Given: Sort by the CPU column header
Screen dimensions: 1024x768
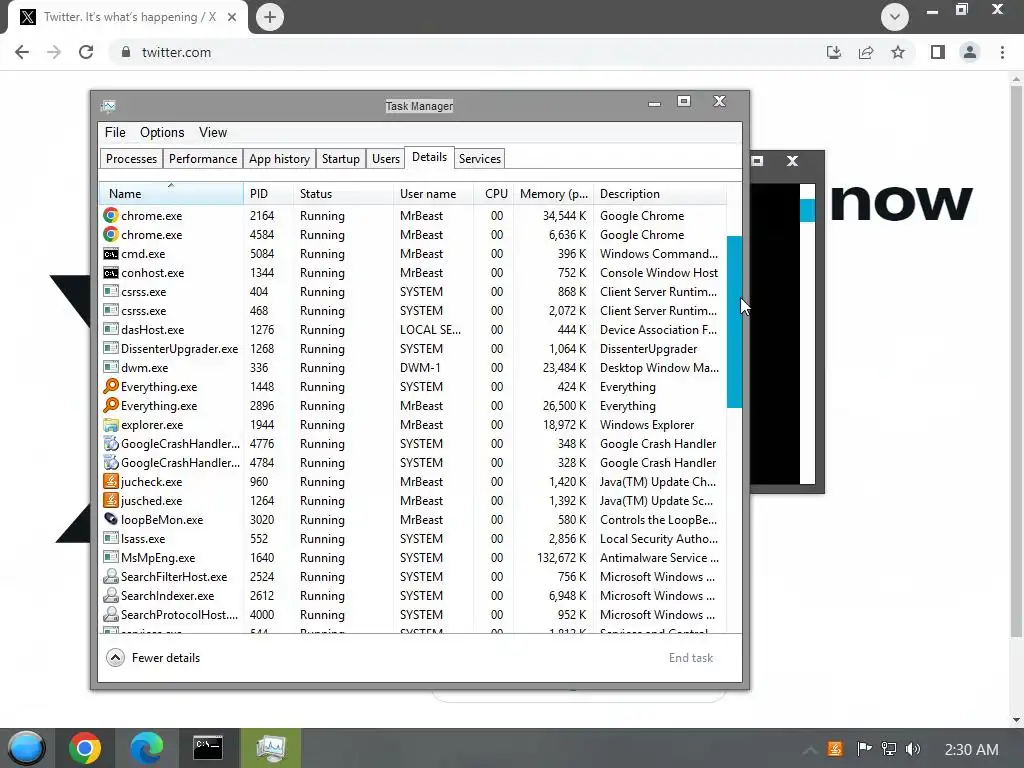Looking at the screenshot, I should point(494,194).
